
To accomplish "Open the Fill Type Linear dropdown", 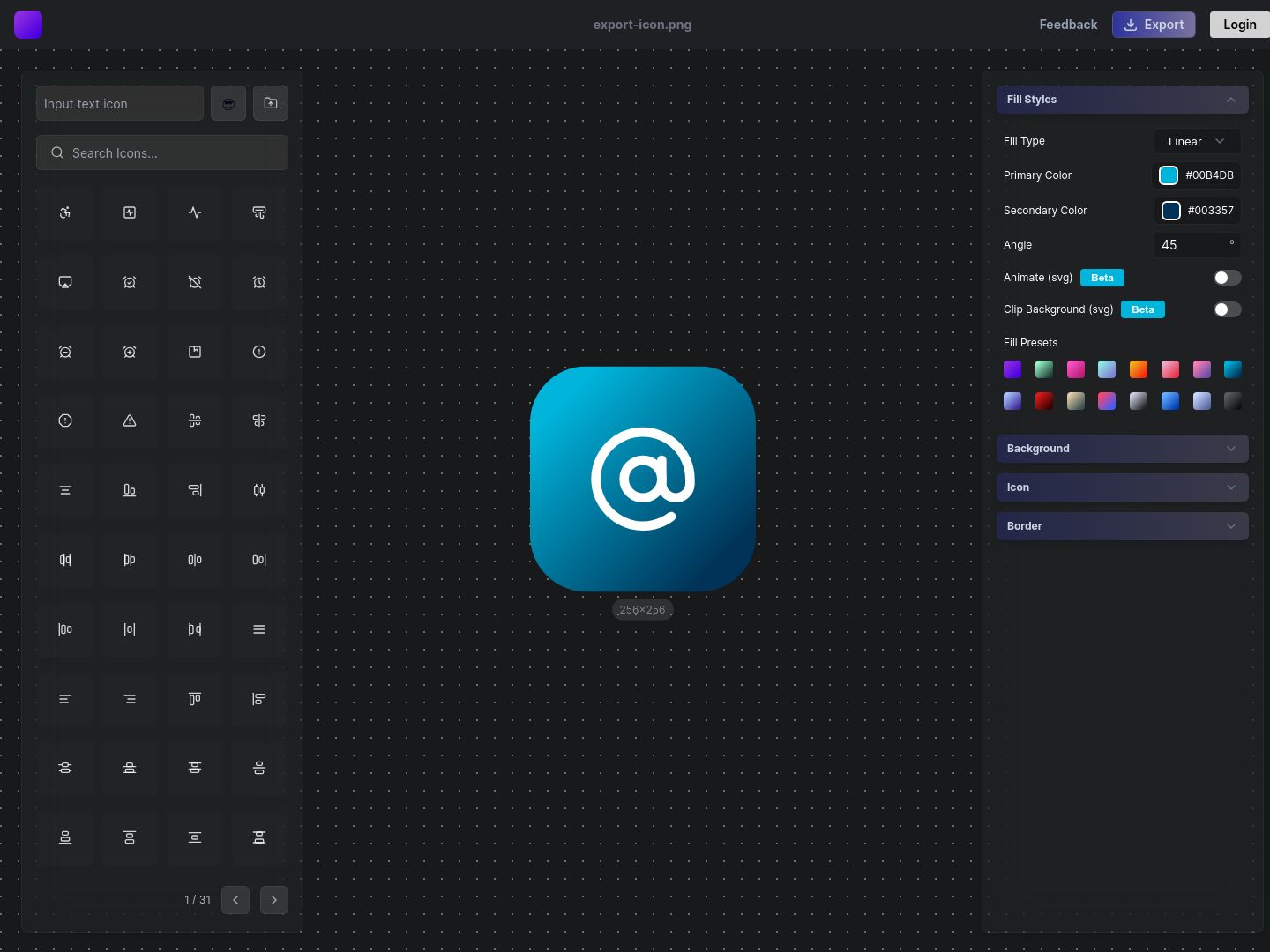I will [1197, 141].
